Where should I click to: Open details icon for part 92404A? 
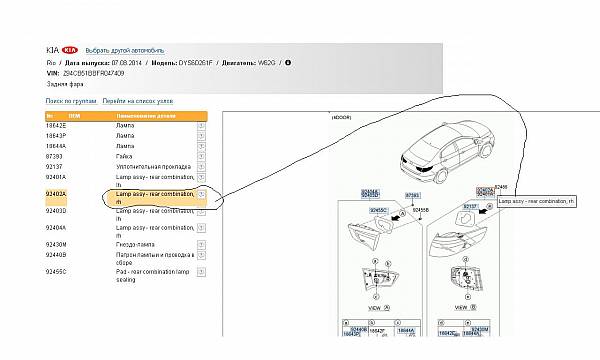point(201,228)
